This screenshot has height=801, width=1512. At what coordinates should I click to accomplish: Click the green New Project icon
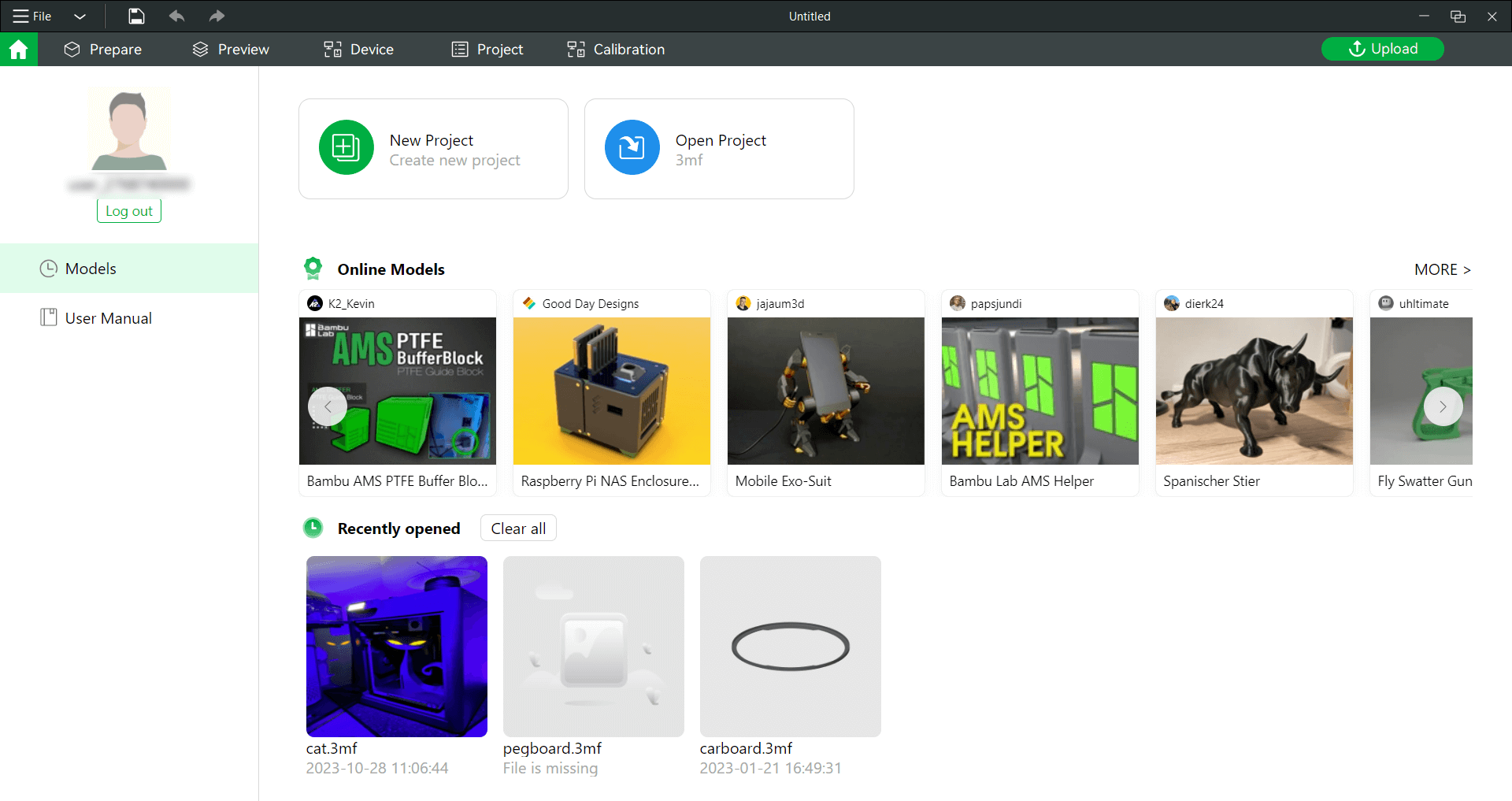coord(346,147)
